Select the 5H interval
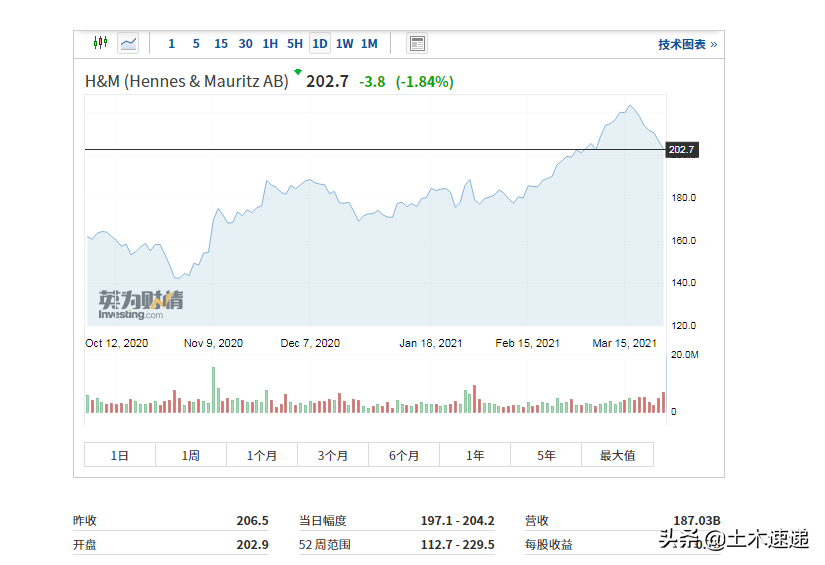 pos(295,44)
